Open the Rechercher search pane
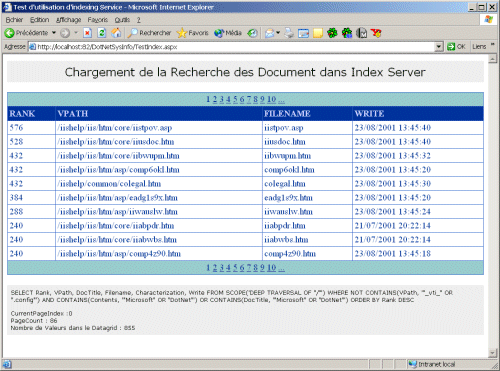The height and width of the screenshot is (371, 500). click(x=150, y=33)
